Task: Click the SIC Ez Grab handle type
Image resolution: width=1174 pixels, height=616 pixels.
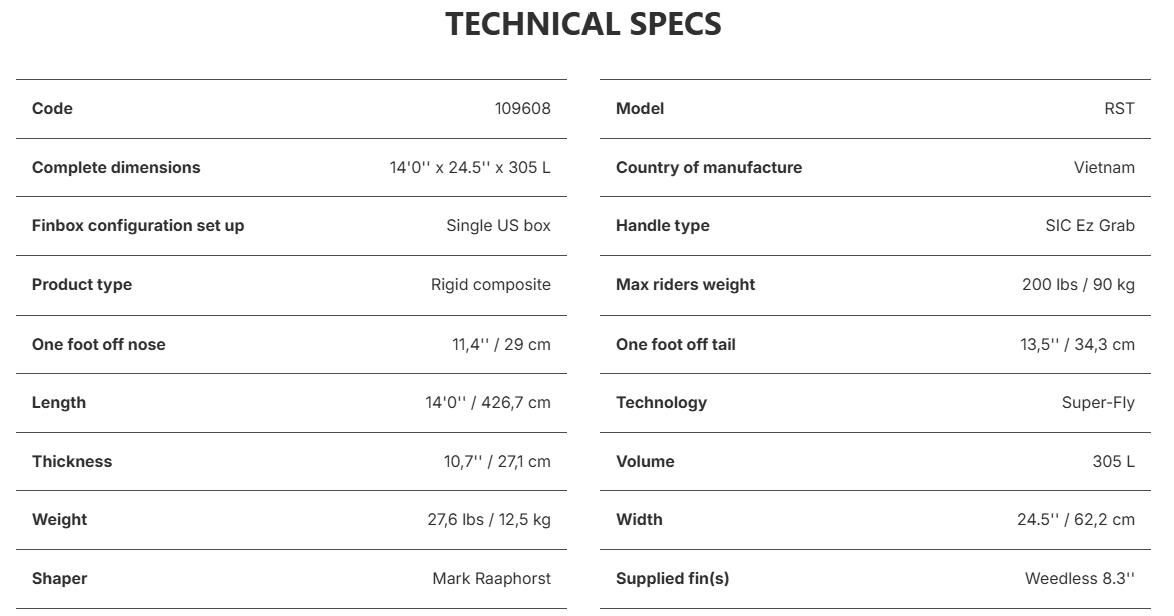Action: click(1090, 225)
